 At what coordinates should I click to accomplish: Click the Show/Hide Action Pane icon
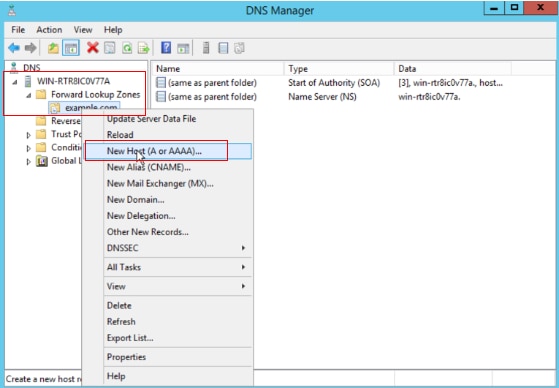(183, 48)
